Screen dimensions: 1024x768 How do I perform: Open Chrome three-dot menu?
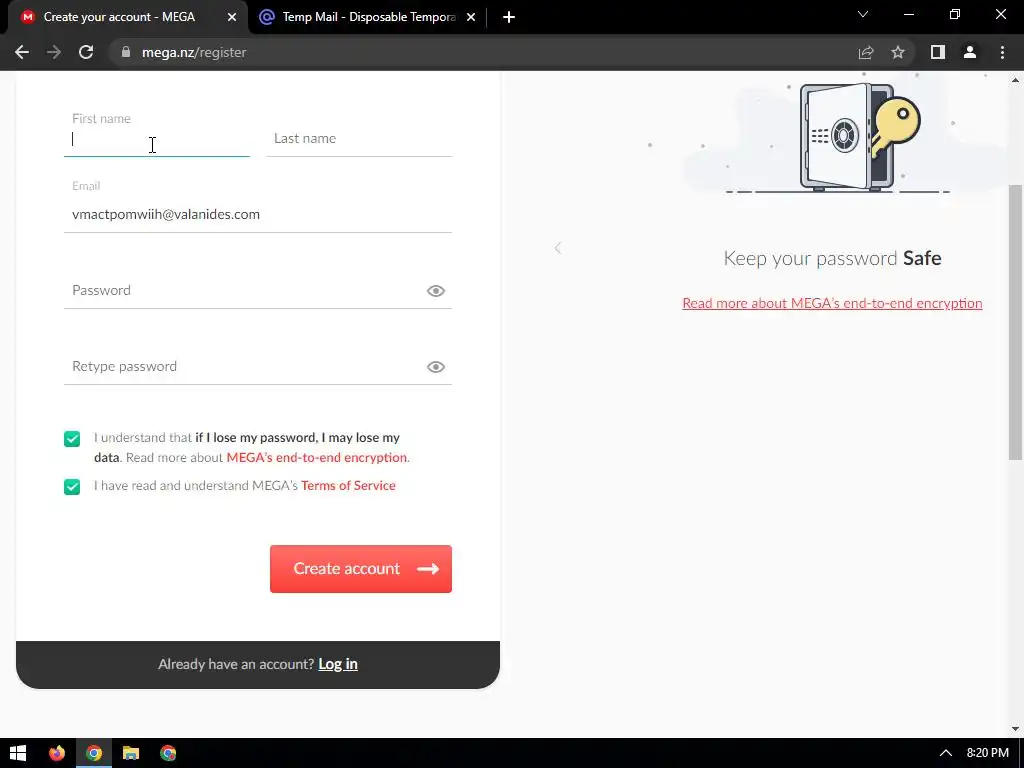pos(1002,52)
